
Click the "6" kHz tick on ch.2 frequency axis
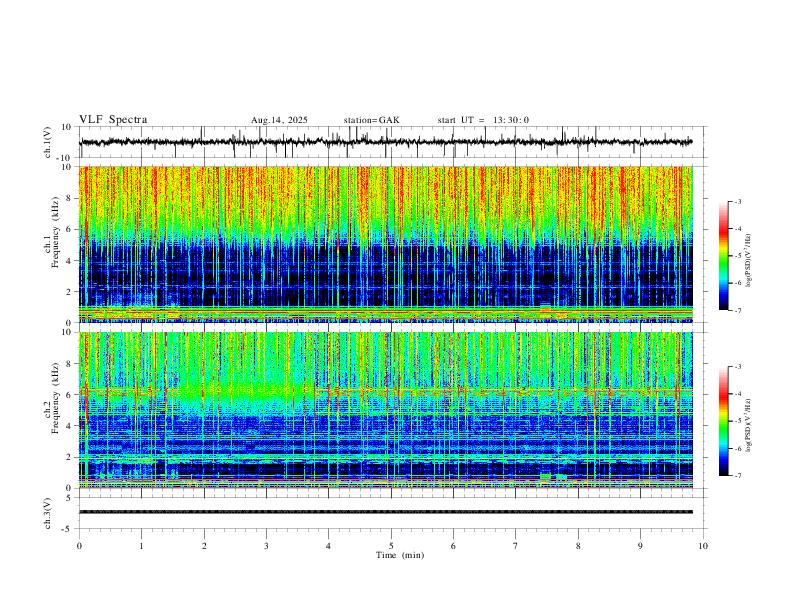tap(71, 395)
